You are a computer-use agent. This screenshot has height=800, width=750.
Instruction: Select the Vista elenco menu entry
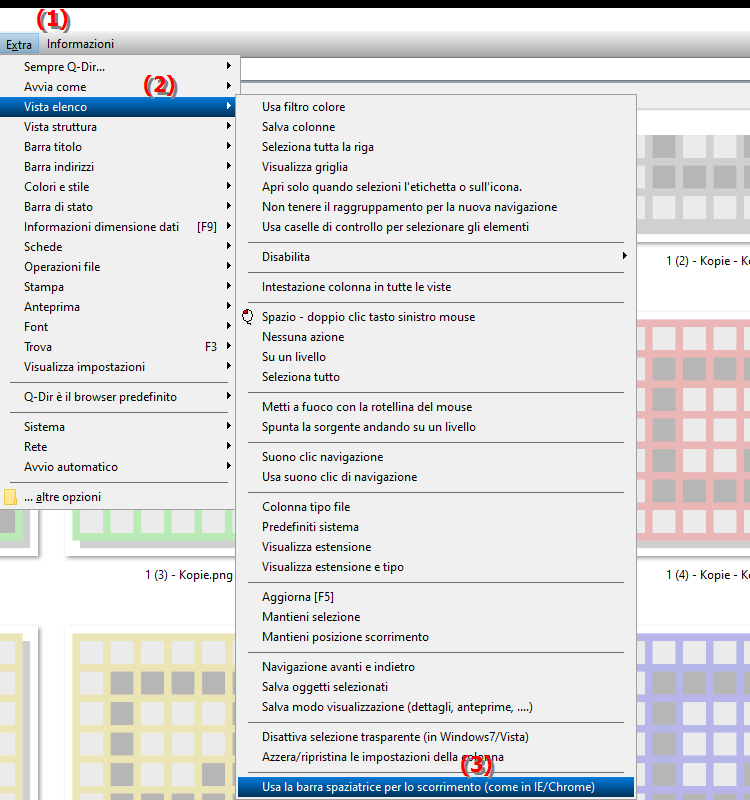[117, 107]
